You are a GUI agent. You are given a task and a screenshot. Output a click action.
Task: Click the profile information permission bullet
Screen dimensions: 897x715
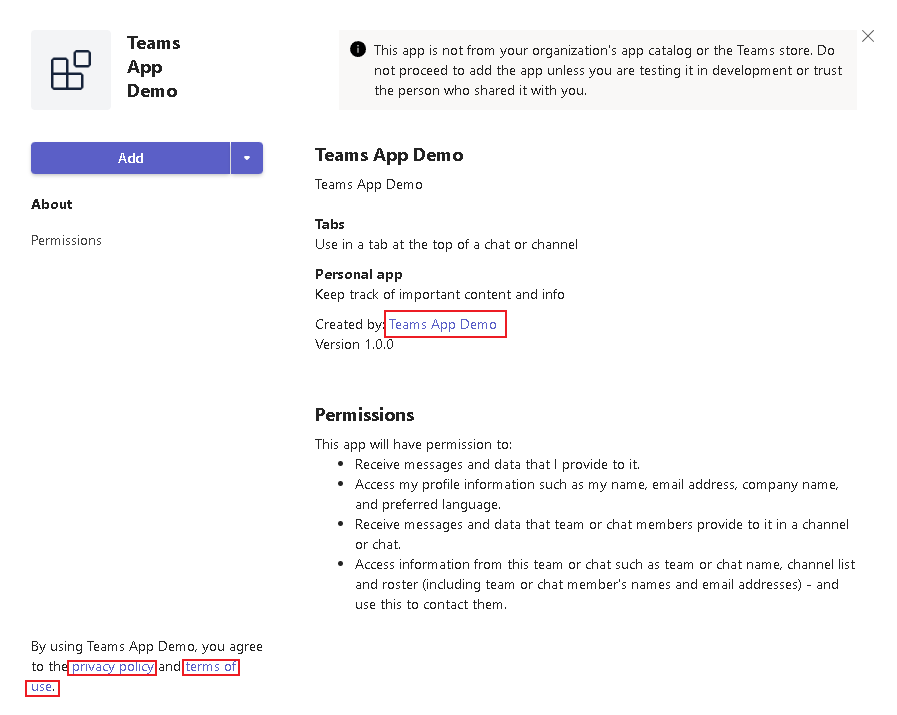(x=596, y=494)
